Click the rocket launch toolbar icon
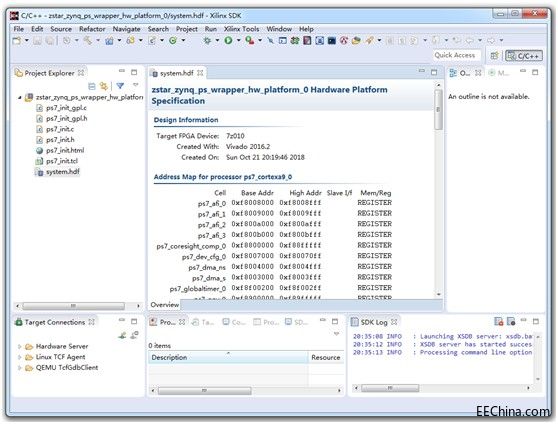 [x=369, y=41]
